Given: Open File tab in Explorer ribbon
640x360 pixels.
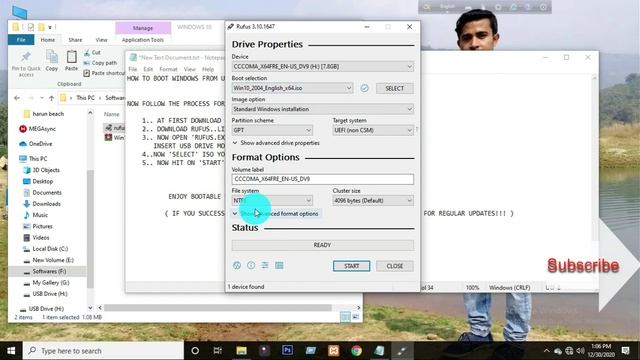Looking at the screenshot, I should (x=21, y=40).
